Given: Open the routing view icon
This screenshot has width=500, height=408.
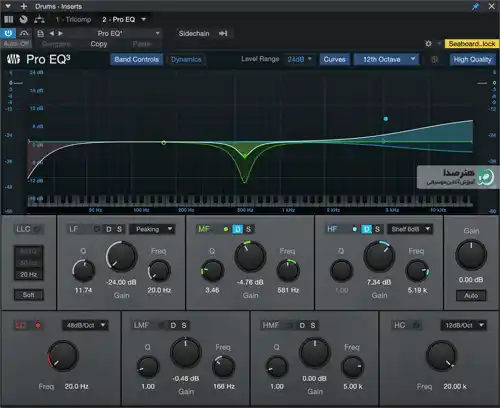Looking at the screenshot, I should point(39,19).
